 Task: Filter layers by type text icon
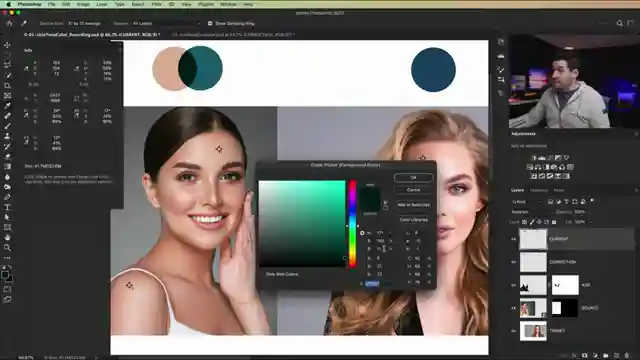tap(567, 202)
